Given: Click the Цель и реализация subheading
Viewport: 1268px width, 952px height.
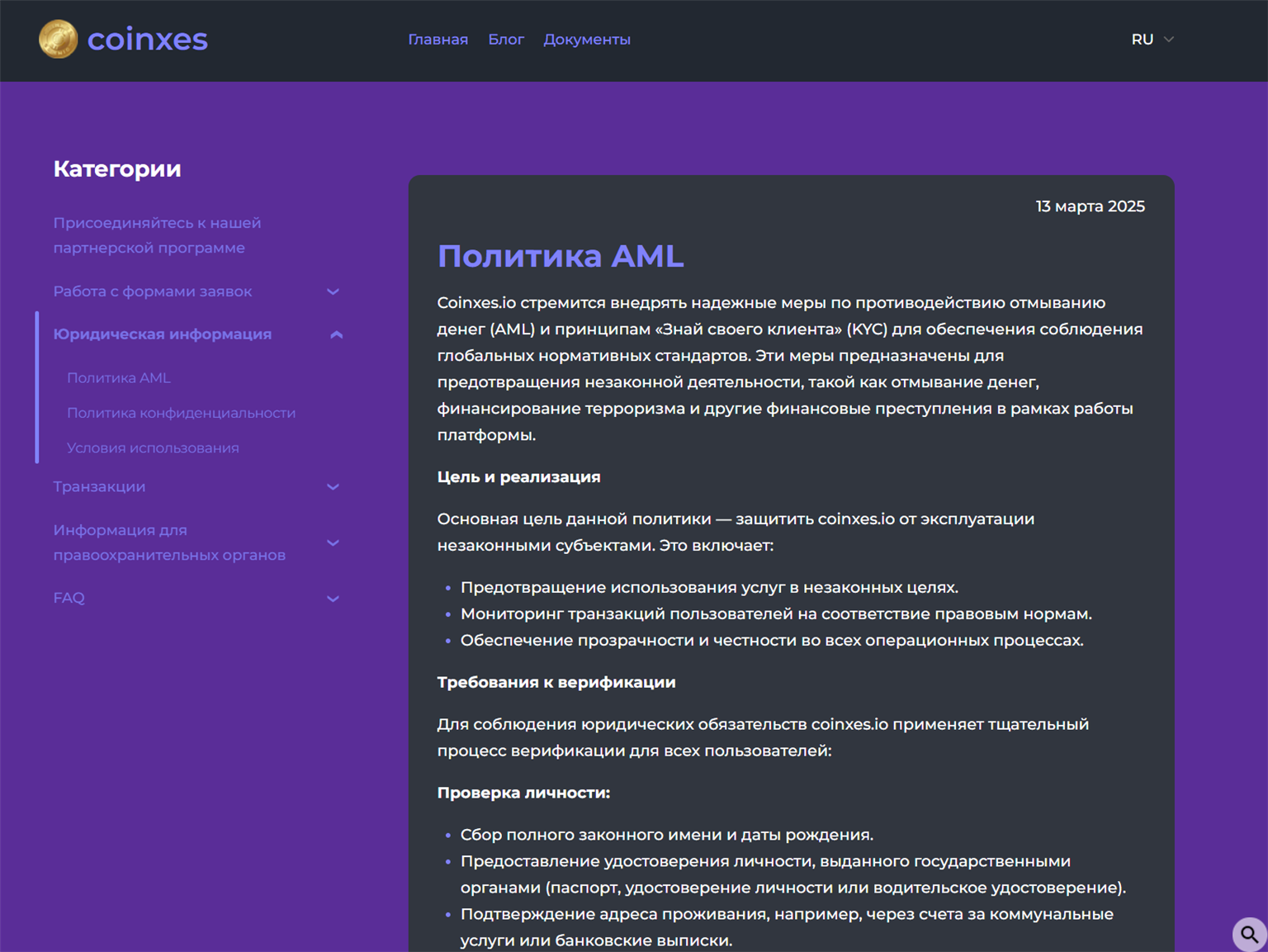Looking at the screenshot, I should 518,477.
